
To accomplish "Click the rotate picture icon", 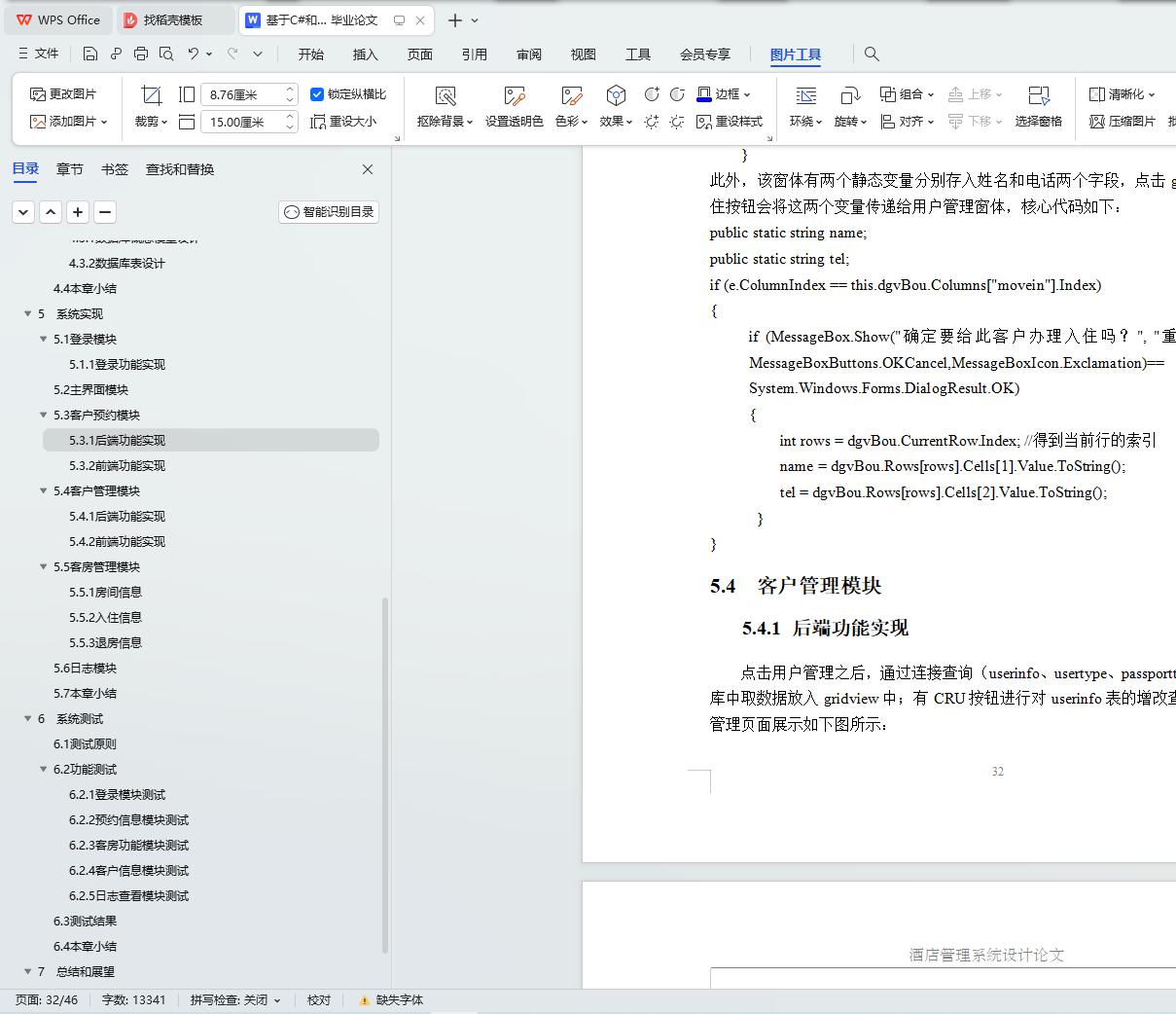I will pyautogui.click(x=850, y=95).
